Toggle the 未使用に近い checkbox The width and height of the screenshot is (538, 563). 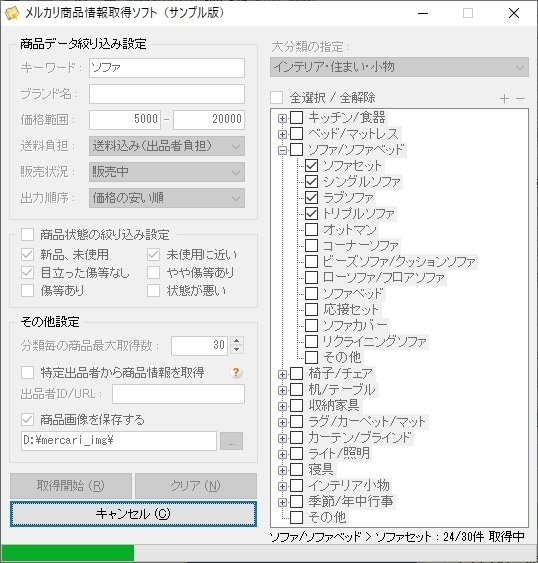(153, 255)
